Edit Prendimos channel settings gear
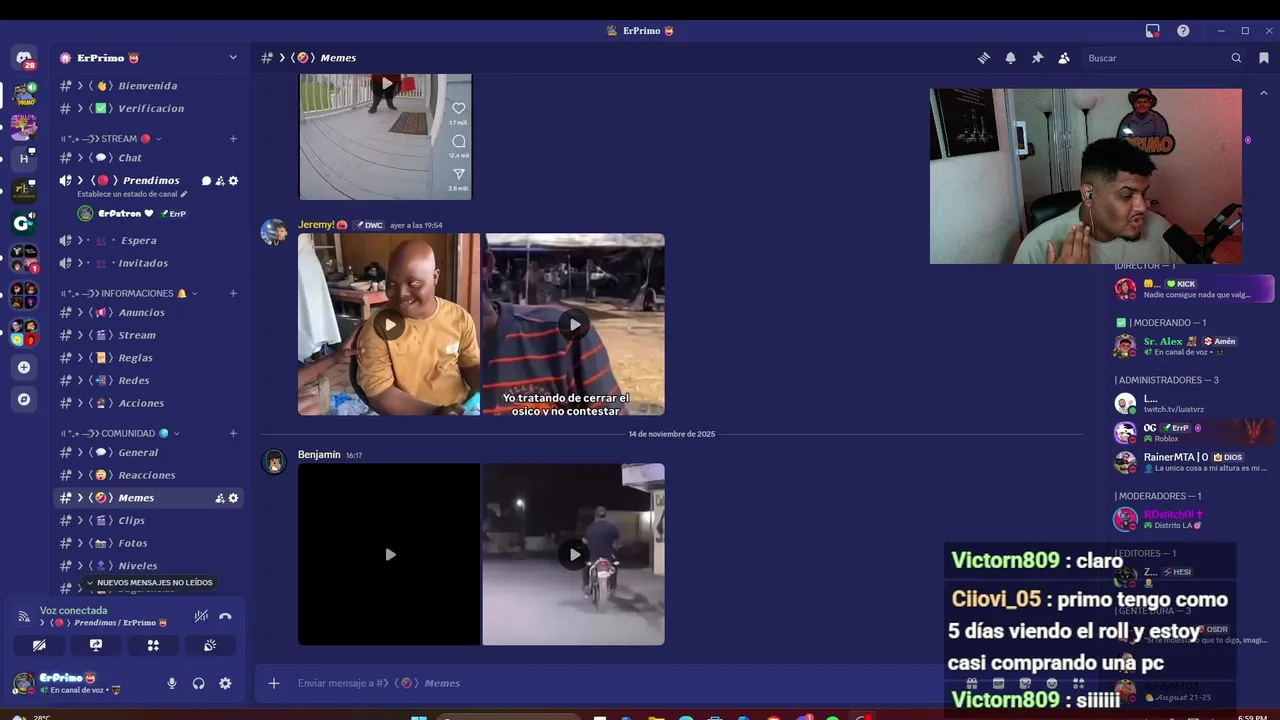 click(233, 181)
